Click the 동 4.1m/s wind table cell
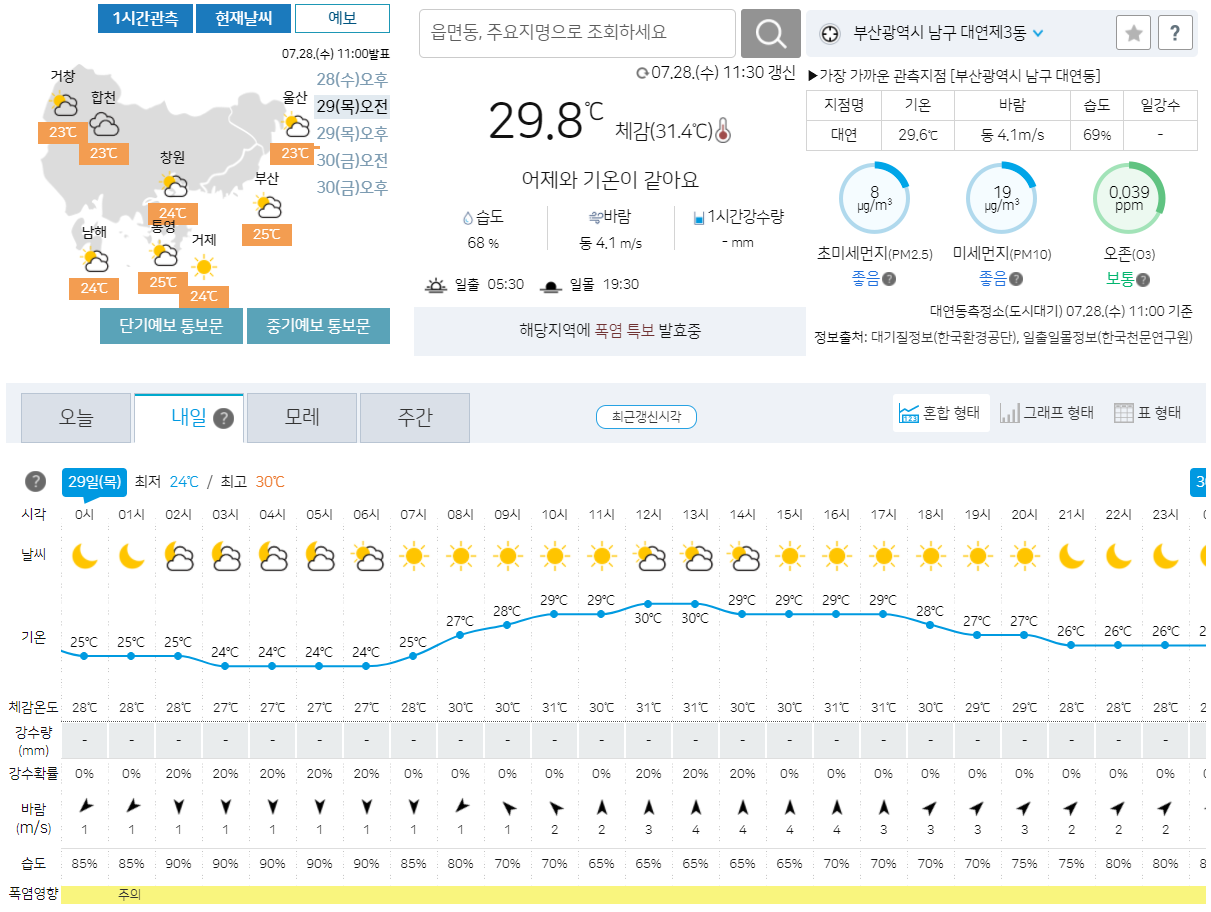The height and width of the screenshot is (912, 1211). tap(1012, 134)
